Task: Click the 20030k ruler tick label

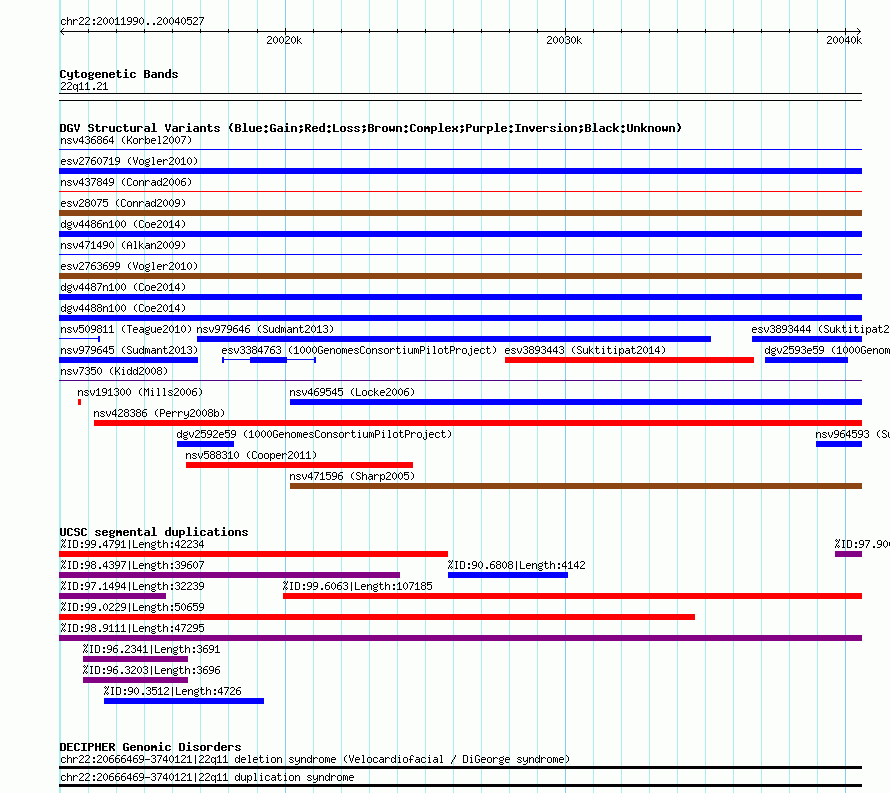Action: click(564, 40)
